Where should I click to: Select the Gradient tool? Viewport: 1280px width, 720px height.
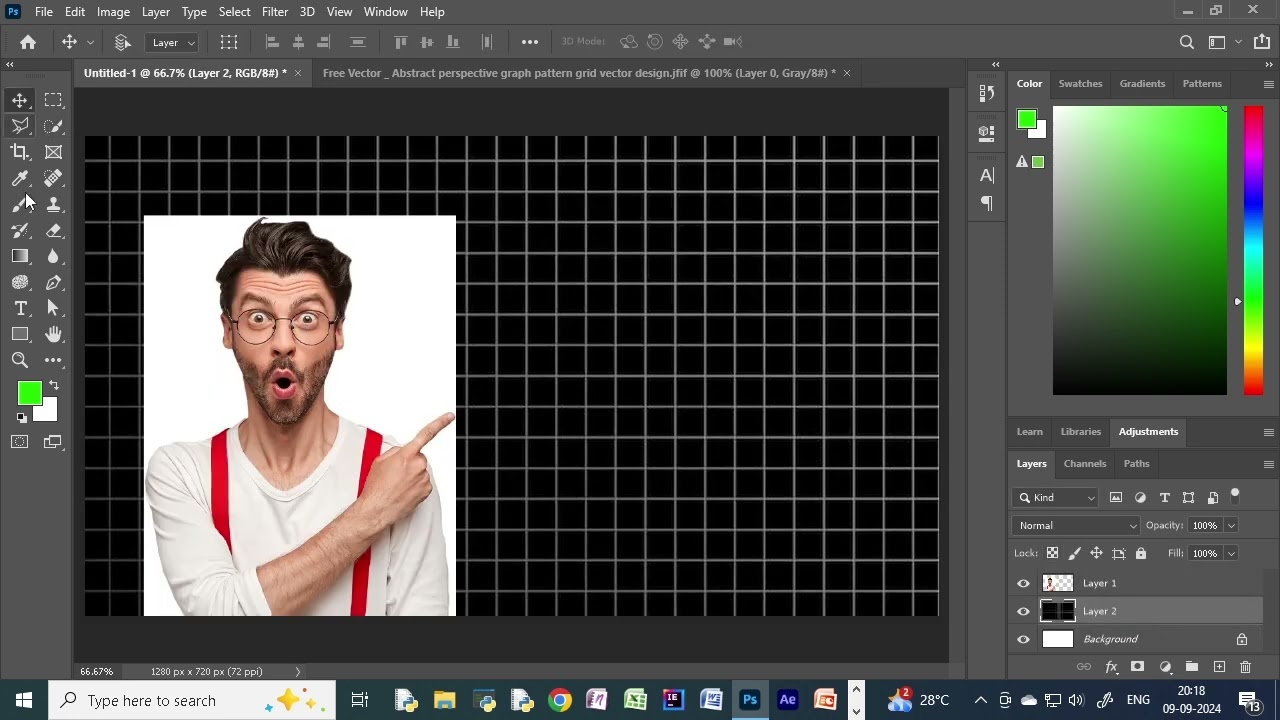20,256
